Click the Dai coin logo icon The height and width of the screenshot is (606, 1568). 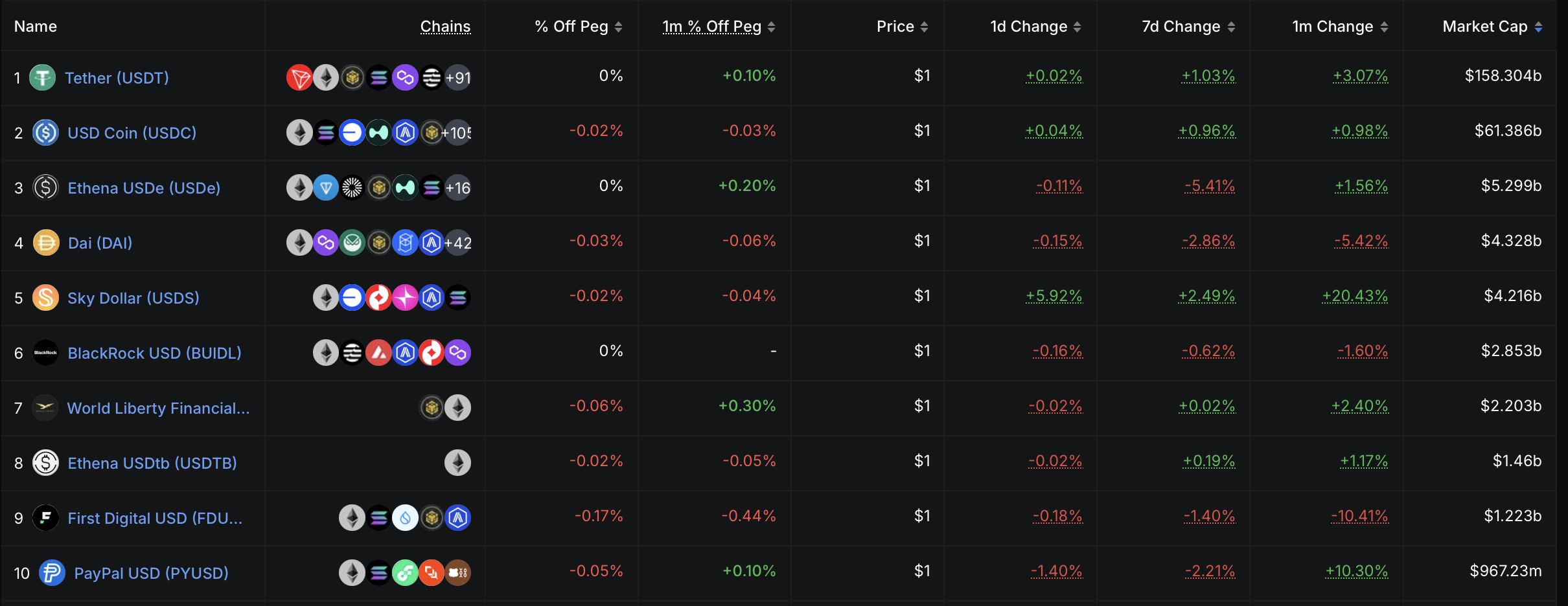click(45, 243)
